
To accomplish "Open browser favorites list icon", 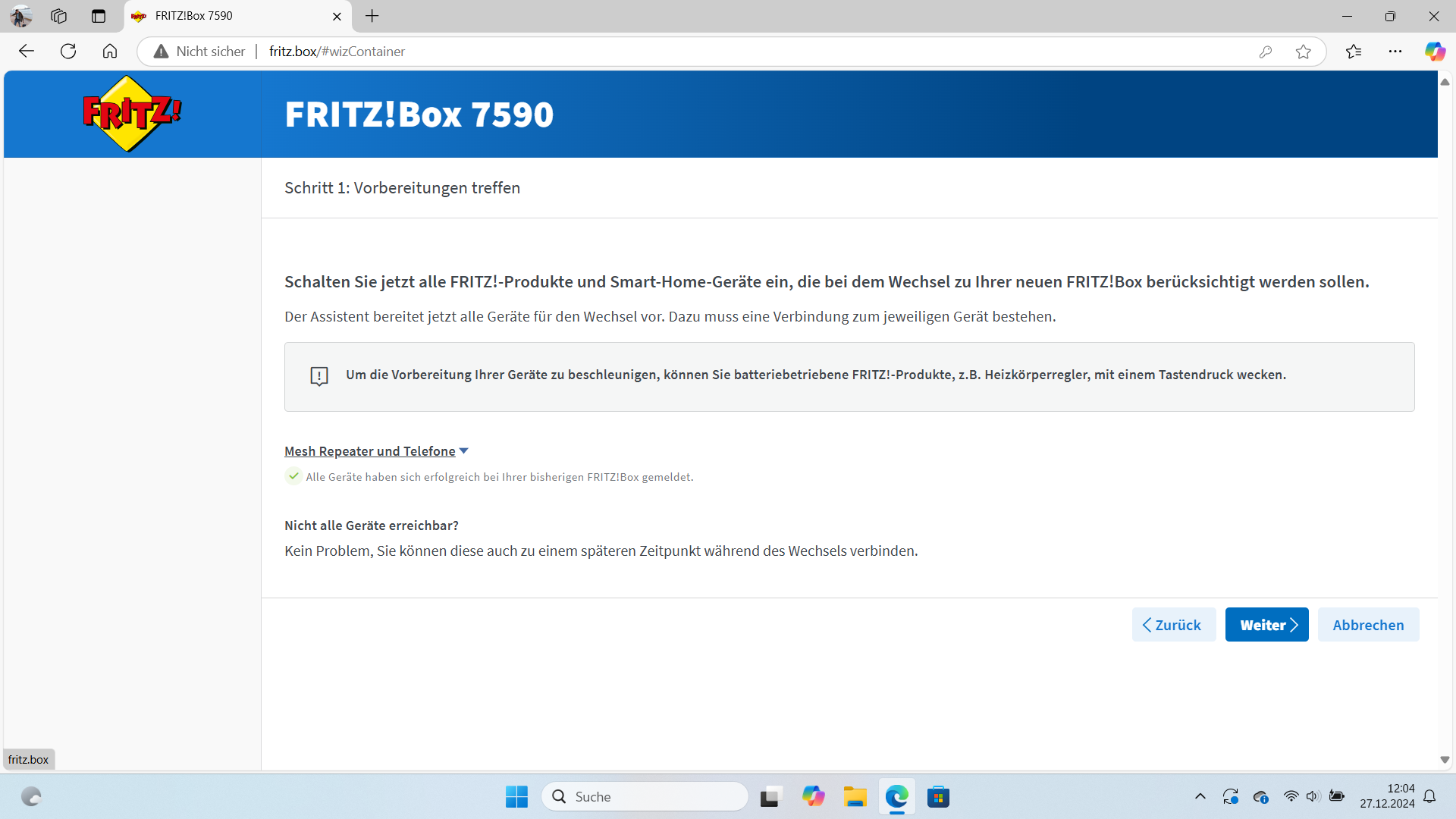I will point(1354,52).
